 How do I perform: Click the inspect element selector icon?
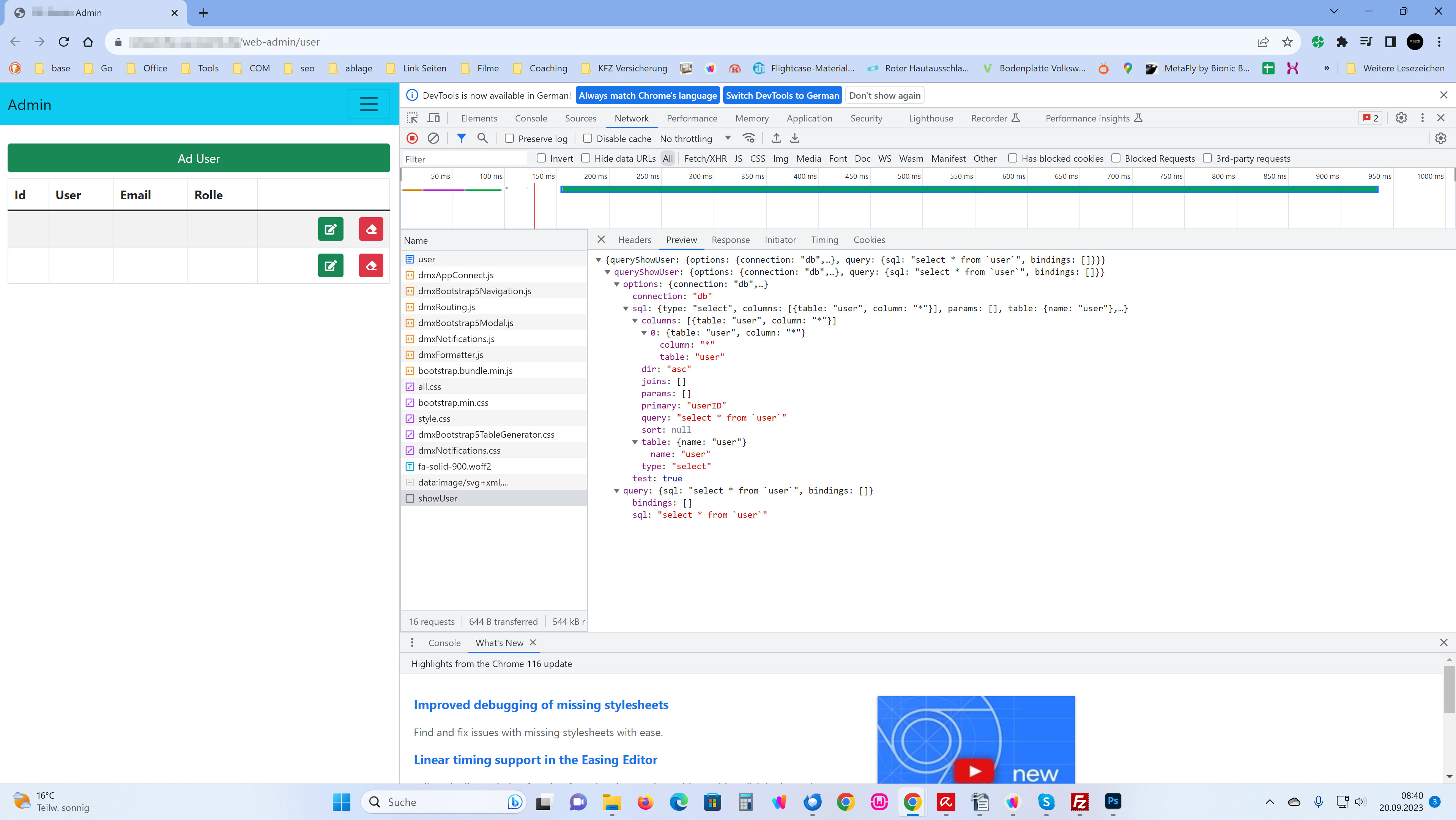coord(413,118)
